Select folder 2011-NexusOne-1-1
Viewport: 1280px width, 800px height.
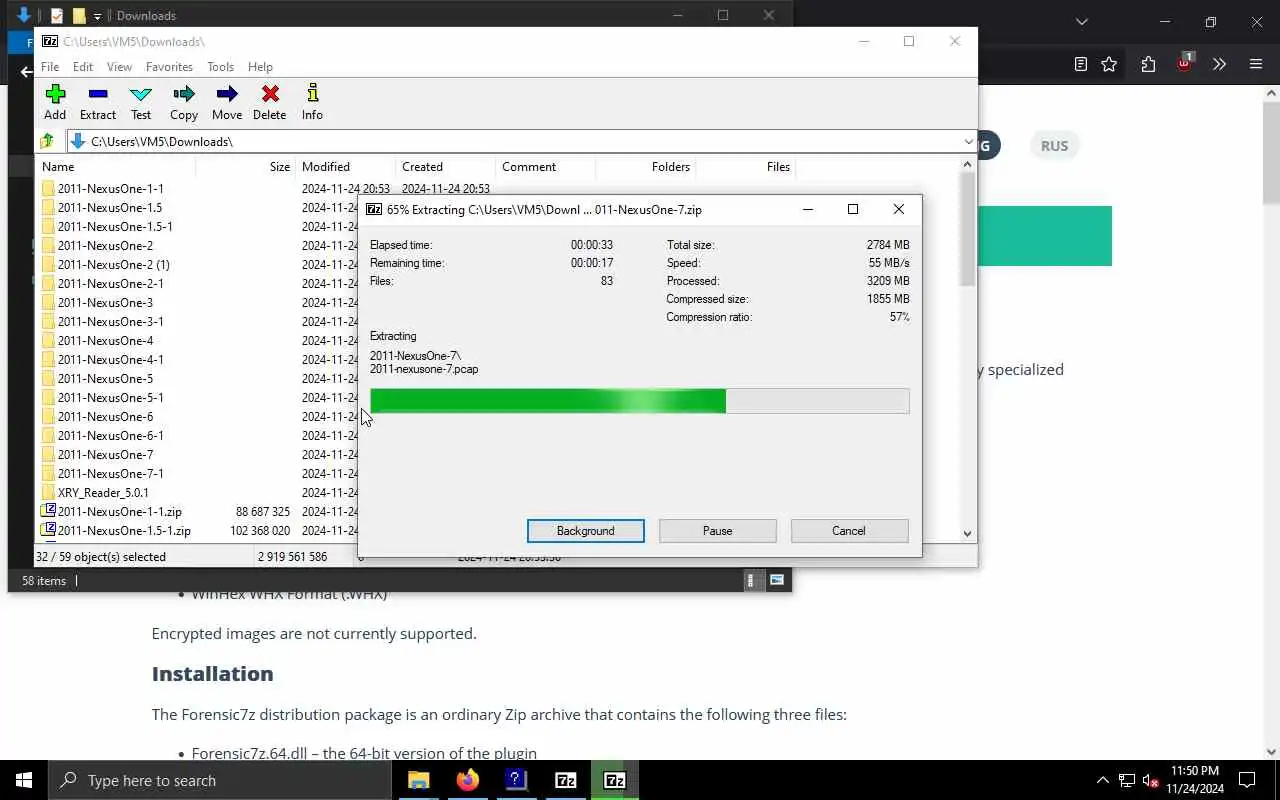pyautogui.click(x=110, y=188)
